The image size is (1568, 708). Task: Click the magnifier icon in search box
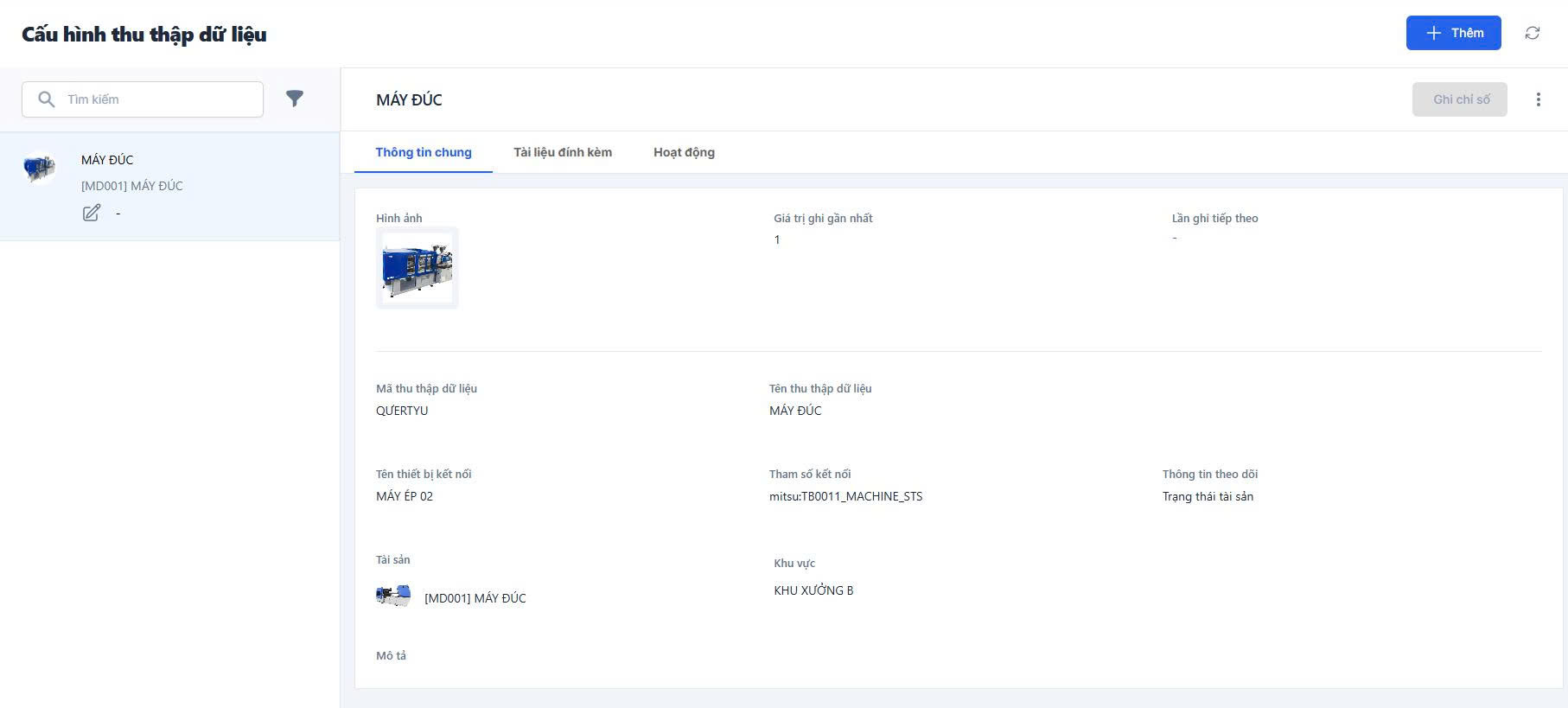pyautogui.click(x=47, y=99)
